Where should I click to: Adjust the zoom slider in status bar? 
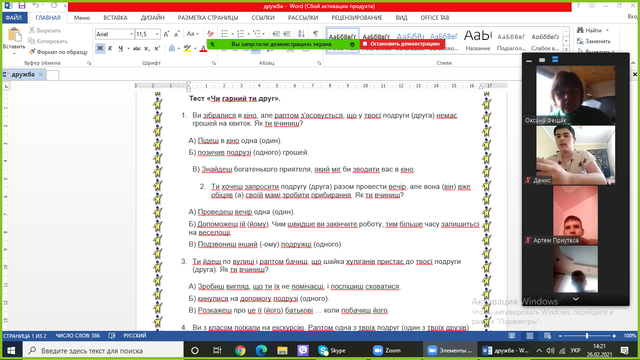tap(587, 336)
